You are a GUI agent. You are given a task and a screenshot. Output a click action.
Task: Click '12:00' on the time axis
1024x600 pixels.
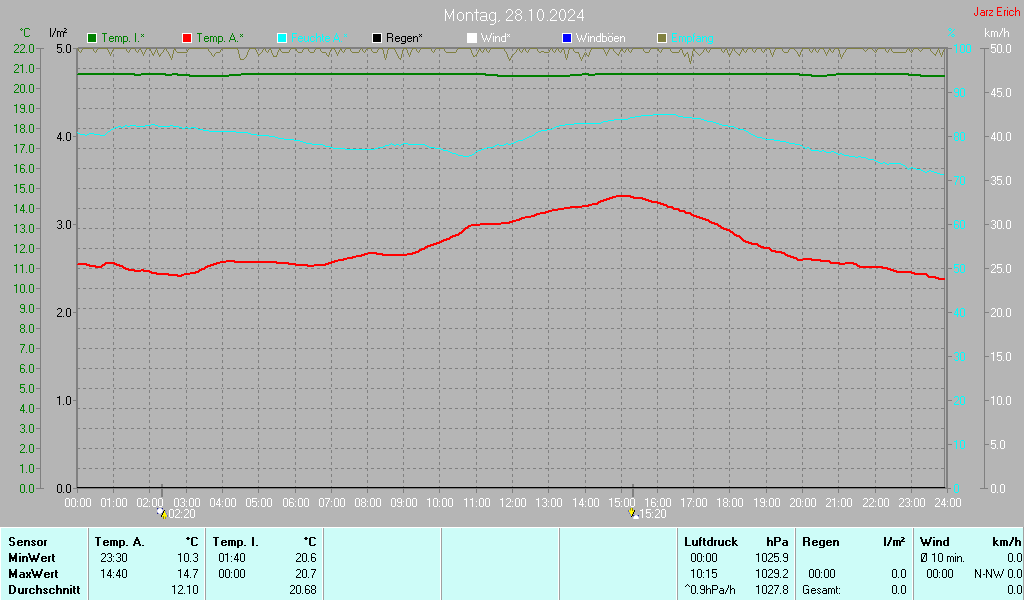click(x=513, y=503)
